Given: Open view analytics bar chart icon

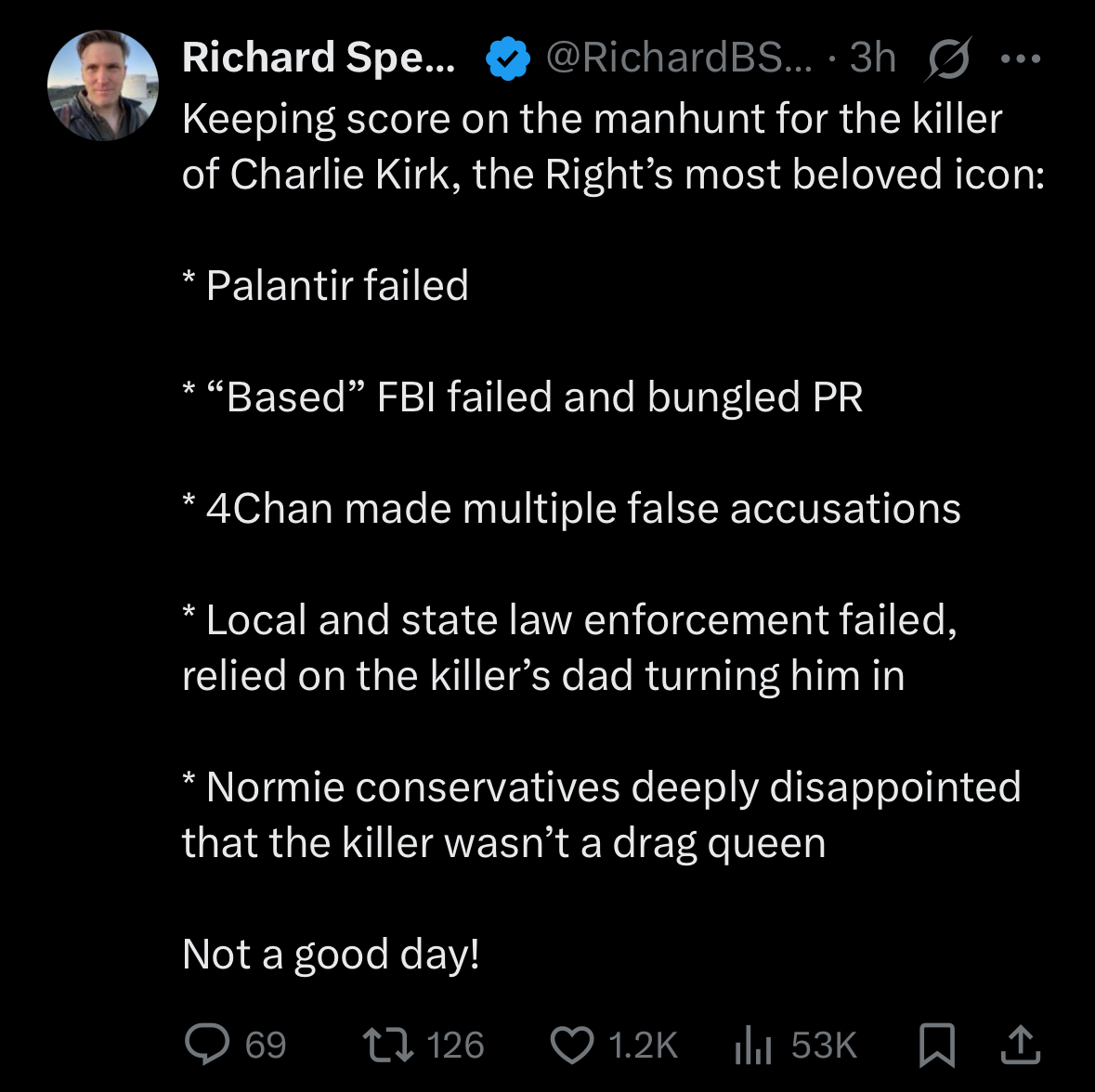Looking at the screenshot, I should pos(752,1046).
